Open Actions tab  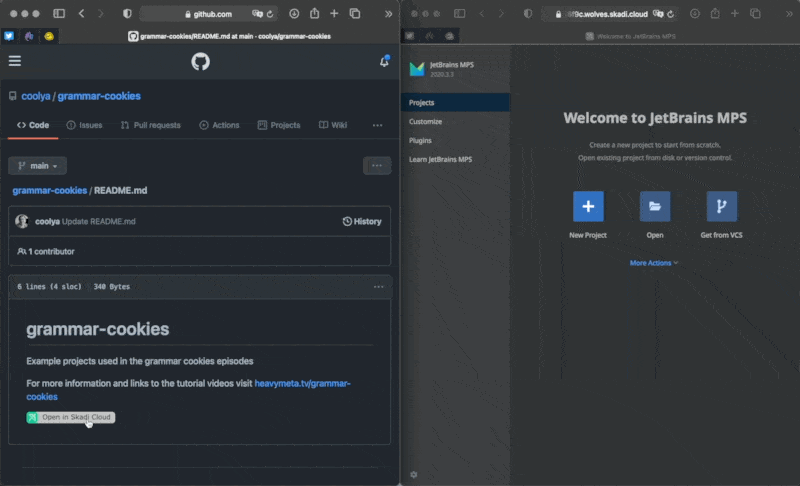point(219,125)
